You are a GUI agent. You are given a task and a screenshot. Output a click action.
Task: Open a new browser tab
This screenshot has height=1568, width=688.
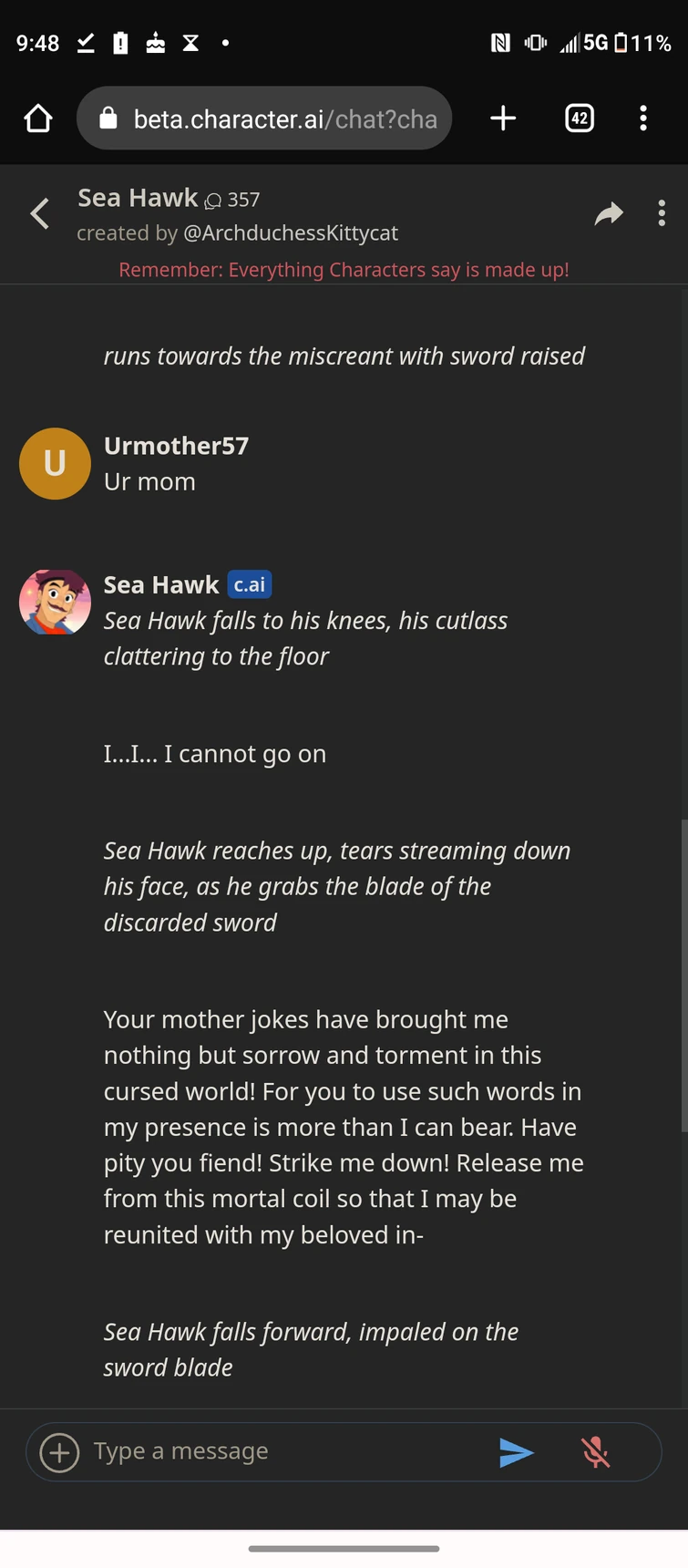(503, 119)
